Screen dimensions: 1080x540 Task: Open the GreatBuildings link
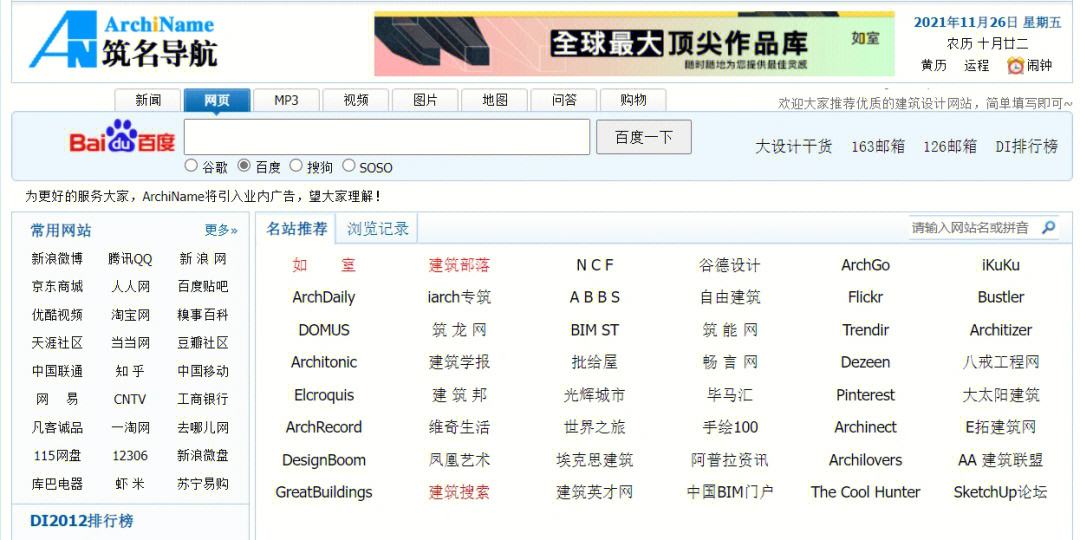pos(324,492)
